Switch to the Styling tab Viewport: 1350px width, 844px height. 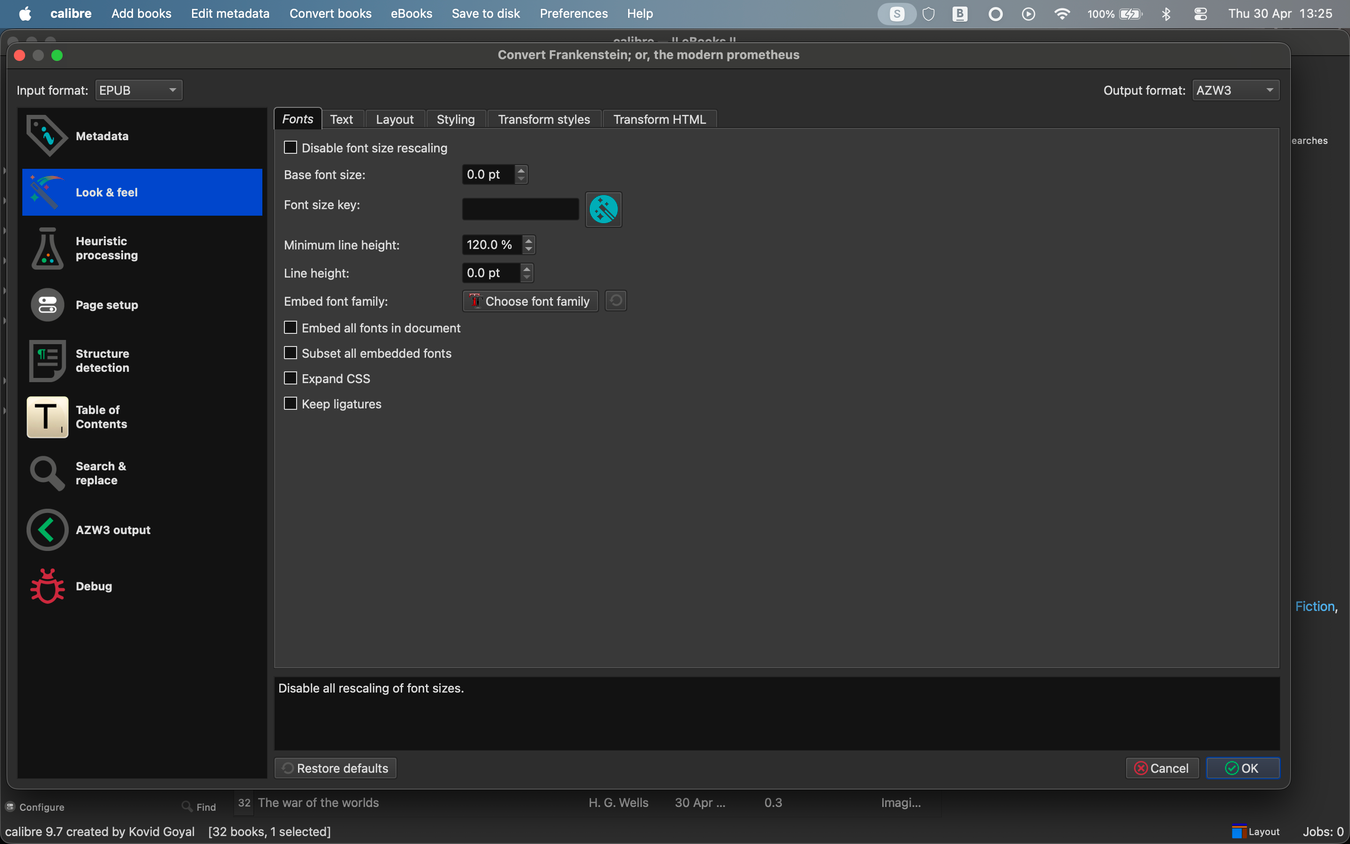(x=455, y=119)
